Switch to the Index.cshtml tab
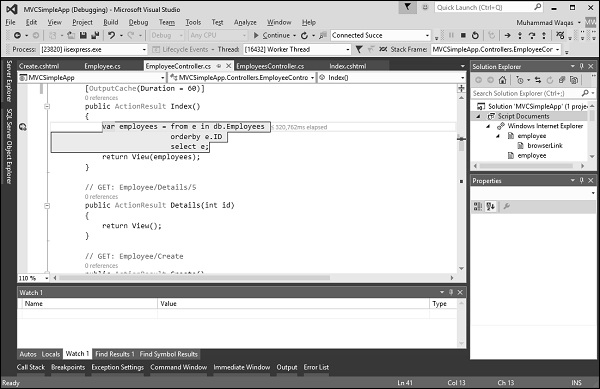The width and height of the screenshot is (600, 389). (x=347, y=66)
